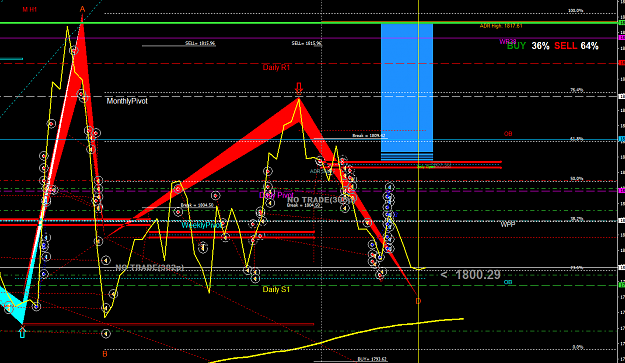Click the red SELL sentiment text
The width and height of the screenshot is (625, 363).
pos(565,46)
